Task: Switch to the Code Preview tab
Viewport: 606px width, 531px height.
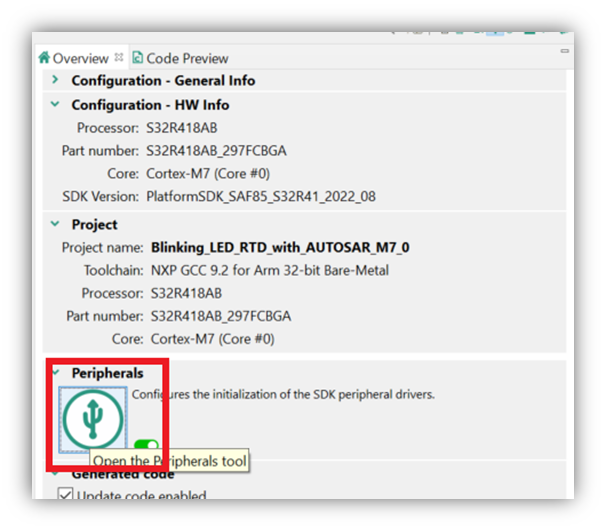Action: [x=180, y=58]
